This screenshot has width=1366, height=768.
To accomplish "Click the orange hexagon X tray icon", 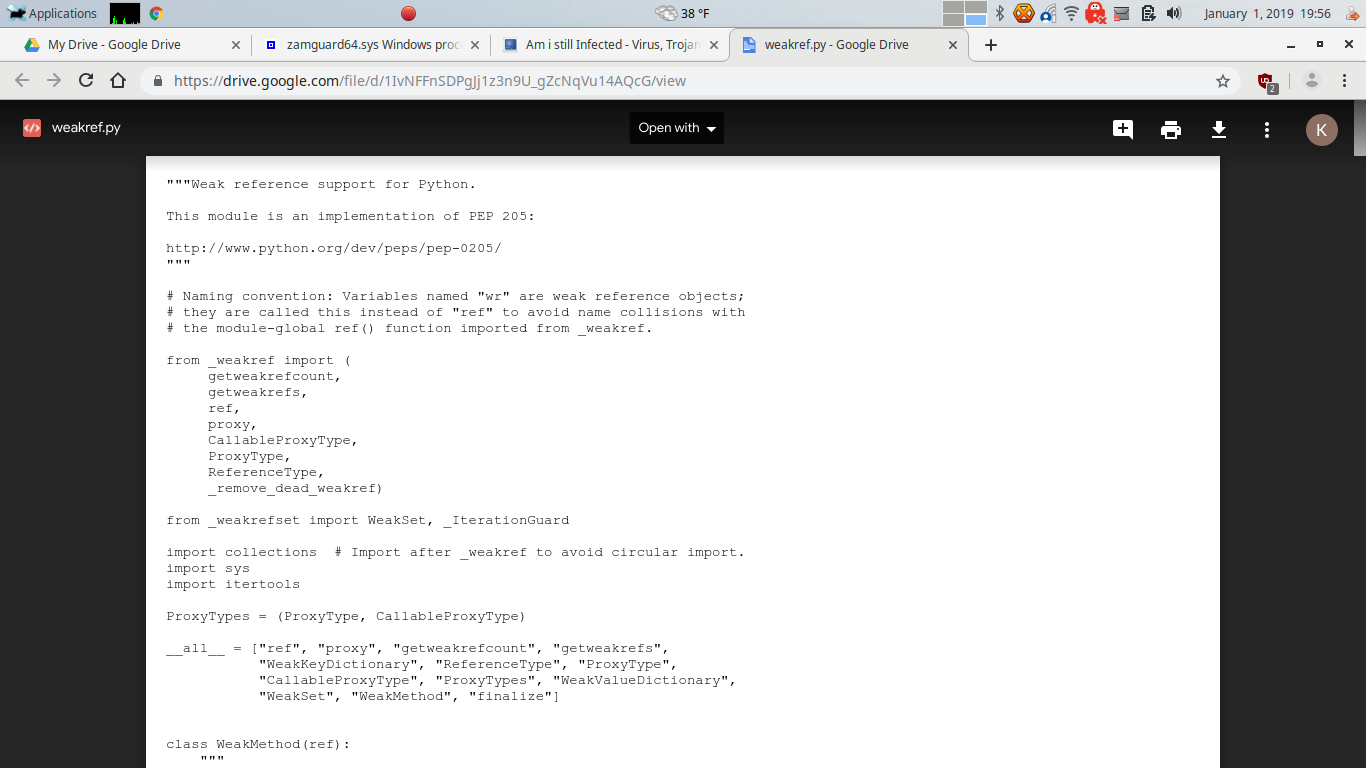I will point(1023,13).
